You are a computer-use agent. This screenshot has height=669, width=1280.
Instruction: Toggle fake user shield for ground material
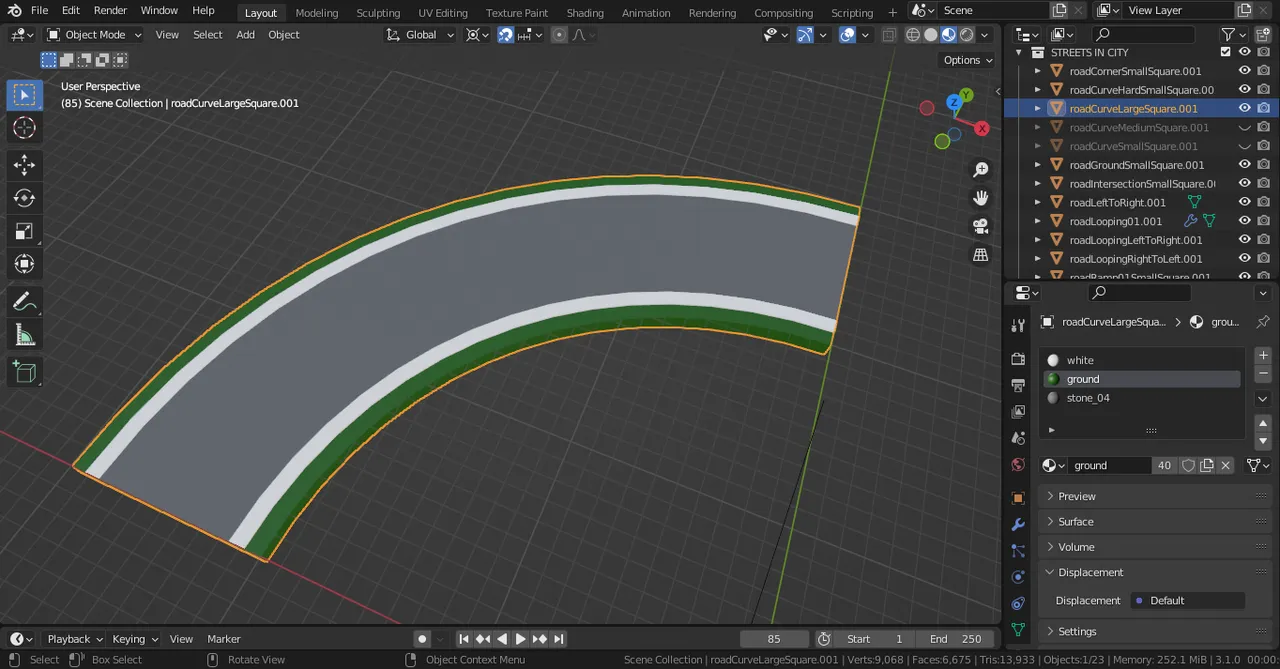(1189, 465)
